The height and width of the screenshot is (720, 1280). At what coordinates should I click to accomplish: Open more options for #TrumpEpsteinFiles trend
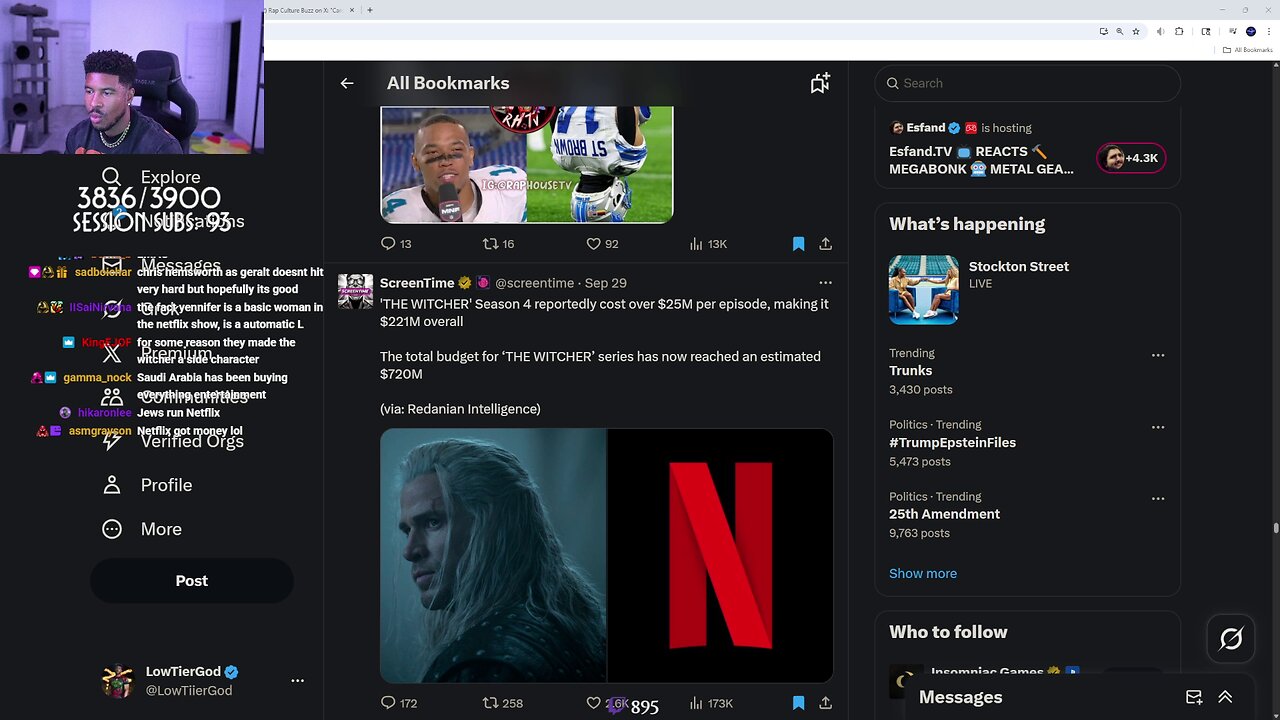point(1158,427)
